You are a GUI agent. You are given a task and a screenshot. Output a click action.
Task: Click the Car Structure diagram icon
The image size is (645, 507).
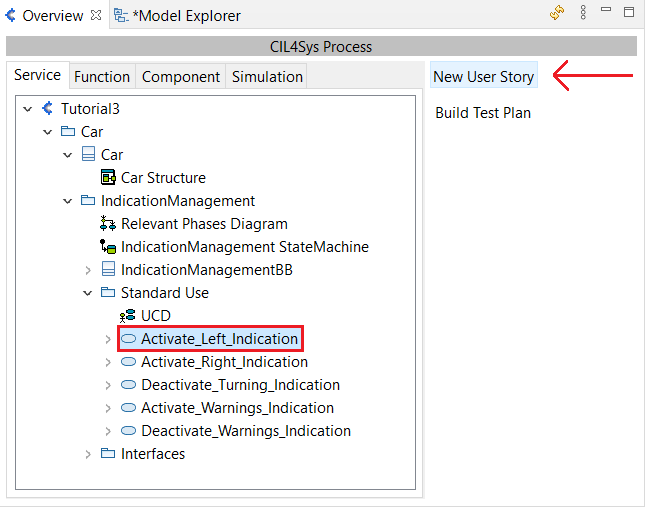(109, 178)
